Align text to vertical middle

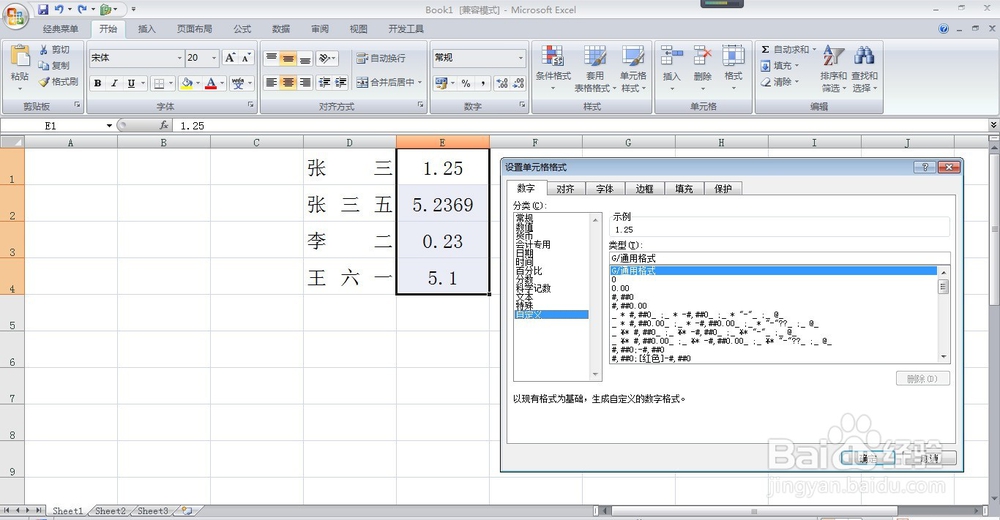coord(288,58)
